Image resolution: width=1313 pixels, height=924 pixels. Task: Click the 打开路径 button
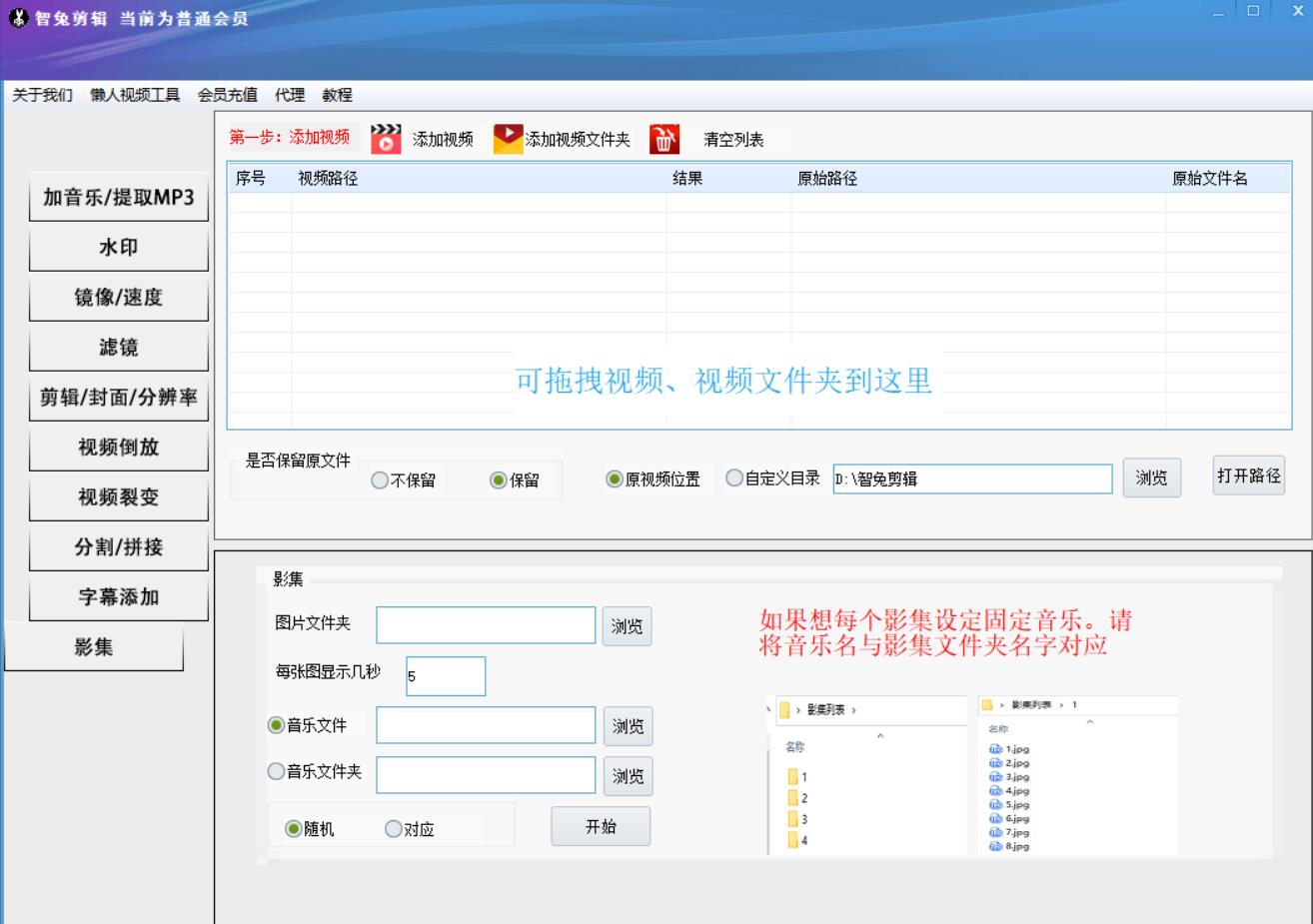(1248, 475)
